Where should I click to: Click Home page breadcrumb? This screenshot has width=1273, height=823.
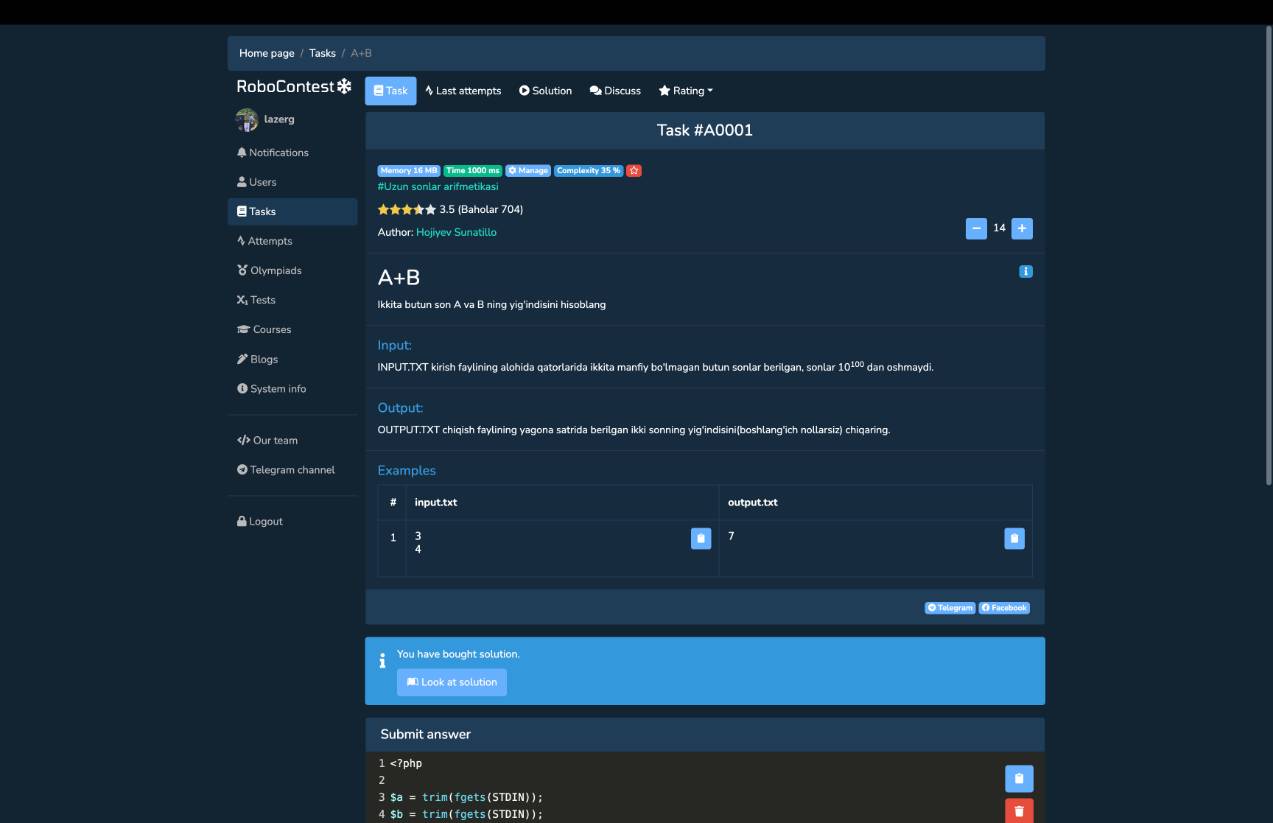[267, 53]
